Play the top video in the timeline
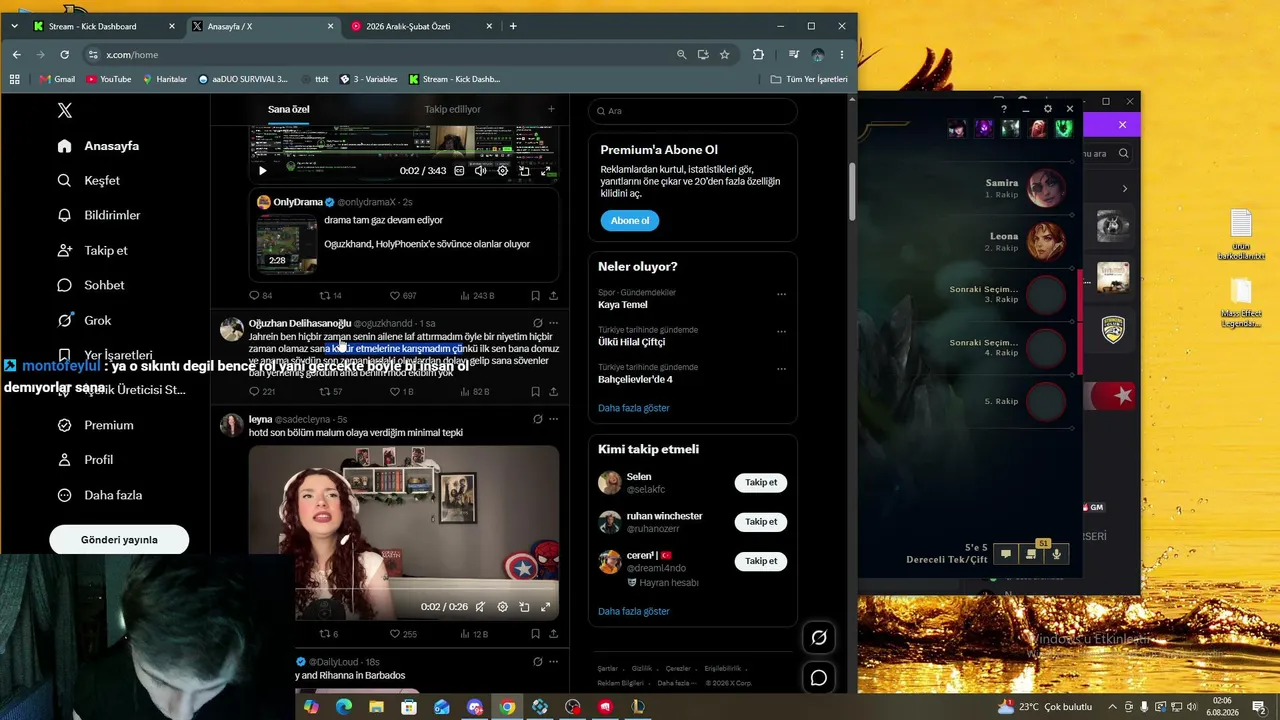The width and height of the screenshot is (1280, 720). pos(263,171)
